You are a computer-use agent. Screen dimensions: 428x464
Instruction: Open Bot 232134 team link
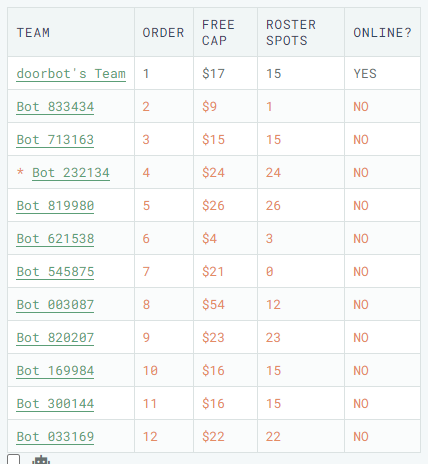click(x=71, y=173)
